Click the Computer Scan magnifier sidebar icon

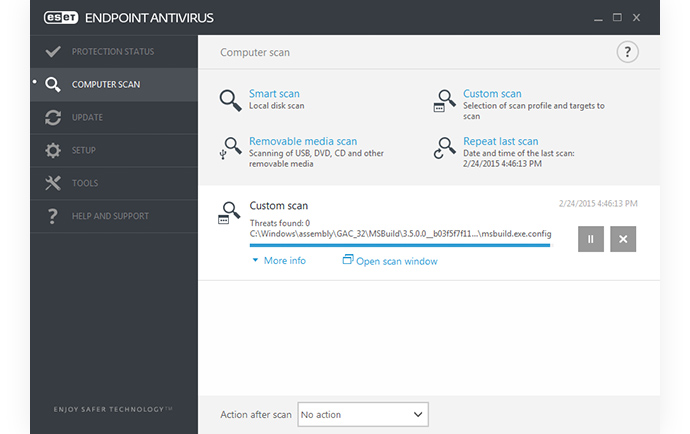(53, 84)
